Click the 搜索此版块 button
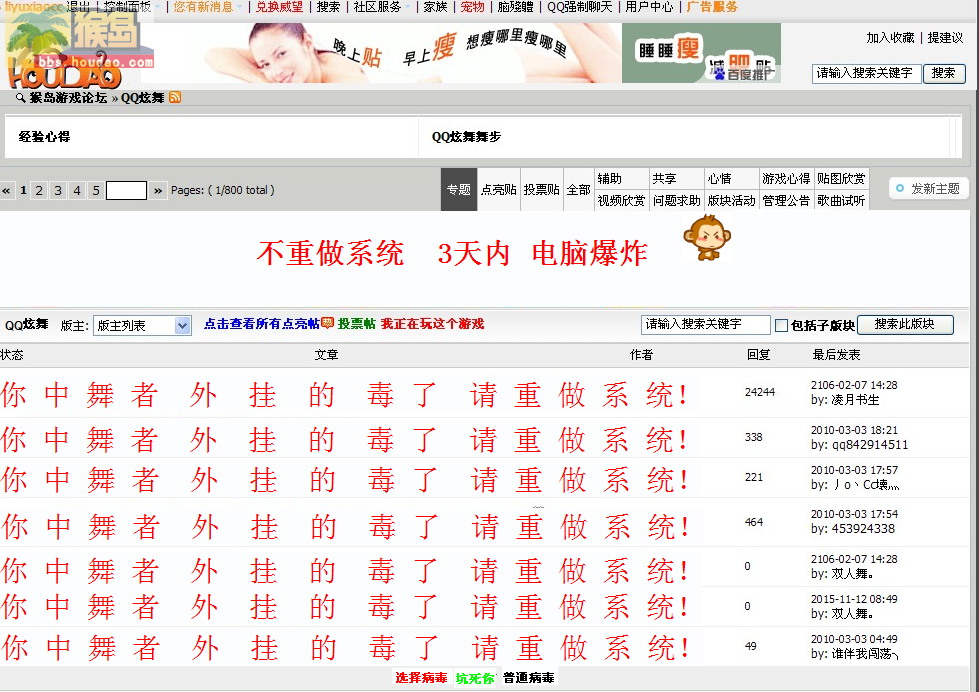This screenshot has height=692, width=979. point(905,324)
